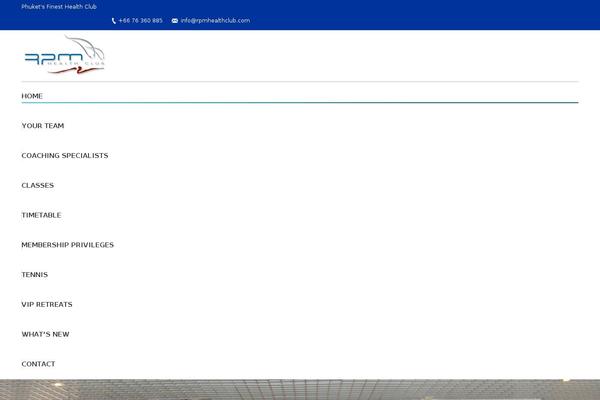This screenshot has width=600, height=400.
Task: Open the RPM Health Club logo
Action: click(x=64, y=54)
